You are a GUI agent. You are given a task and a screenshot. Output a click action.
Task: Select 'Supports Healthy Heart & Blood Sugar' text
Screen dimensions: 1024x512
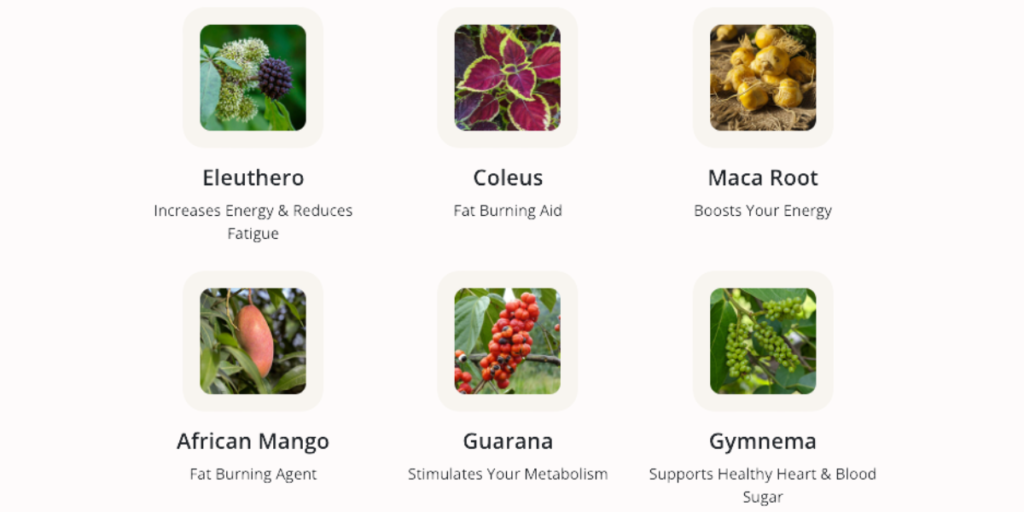[x=763, y=485]
